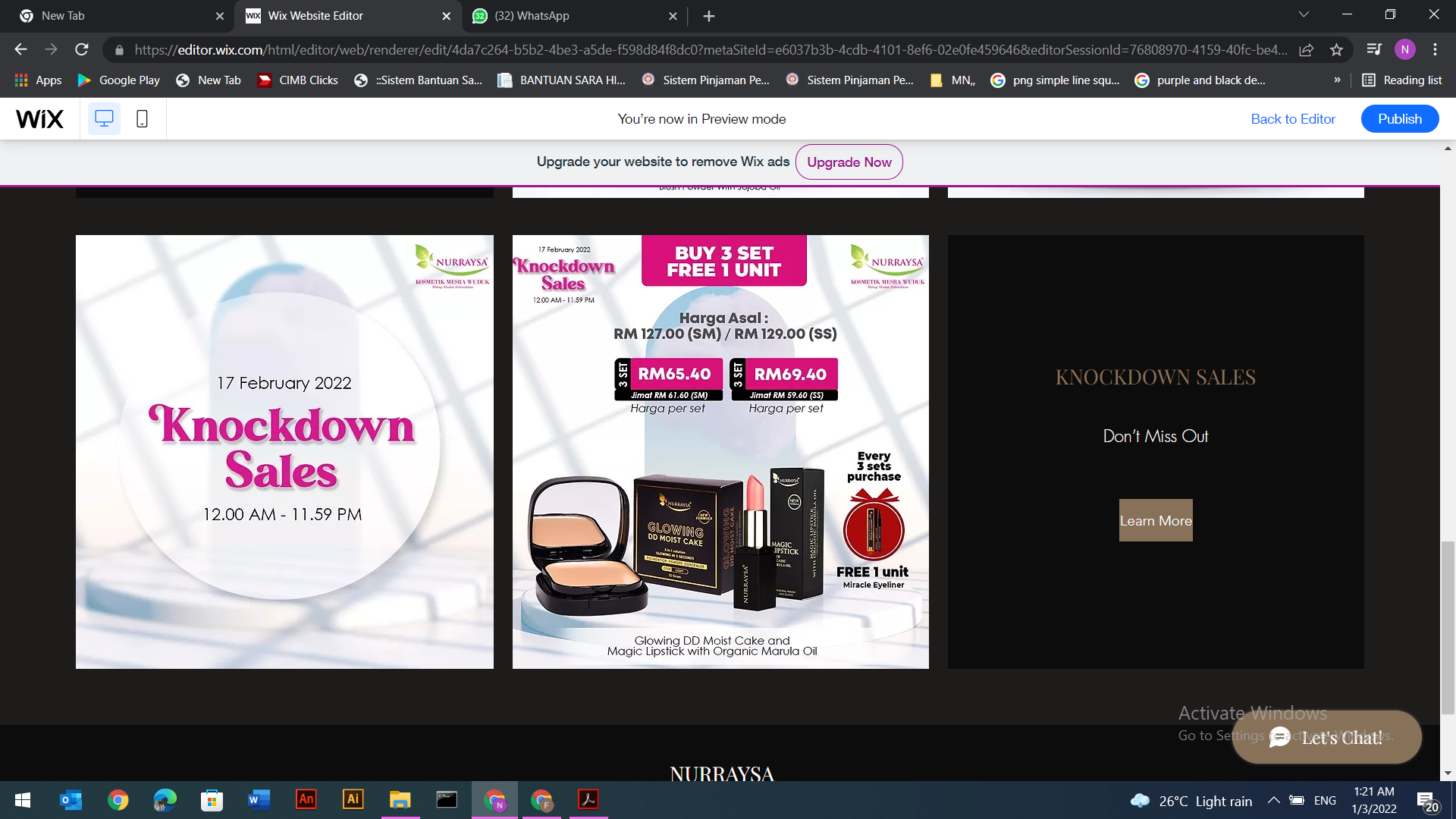Click the address bar URL
This screenshot has width=1456, height=819.
pyautogui.click(x=711, y=49)
